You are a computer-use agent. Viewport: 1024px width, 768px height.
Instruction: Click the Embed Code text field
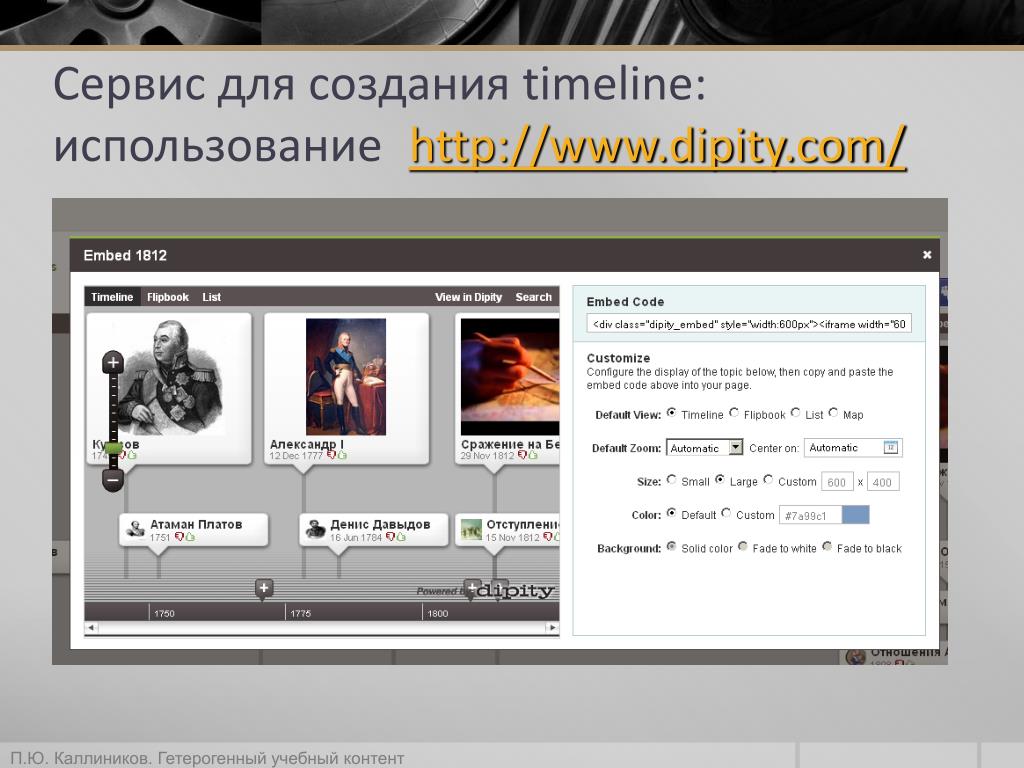click(748, 324)
